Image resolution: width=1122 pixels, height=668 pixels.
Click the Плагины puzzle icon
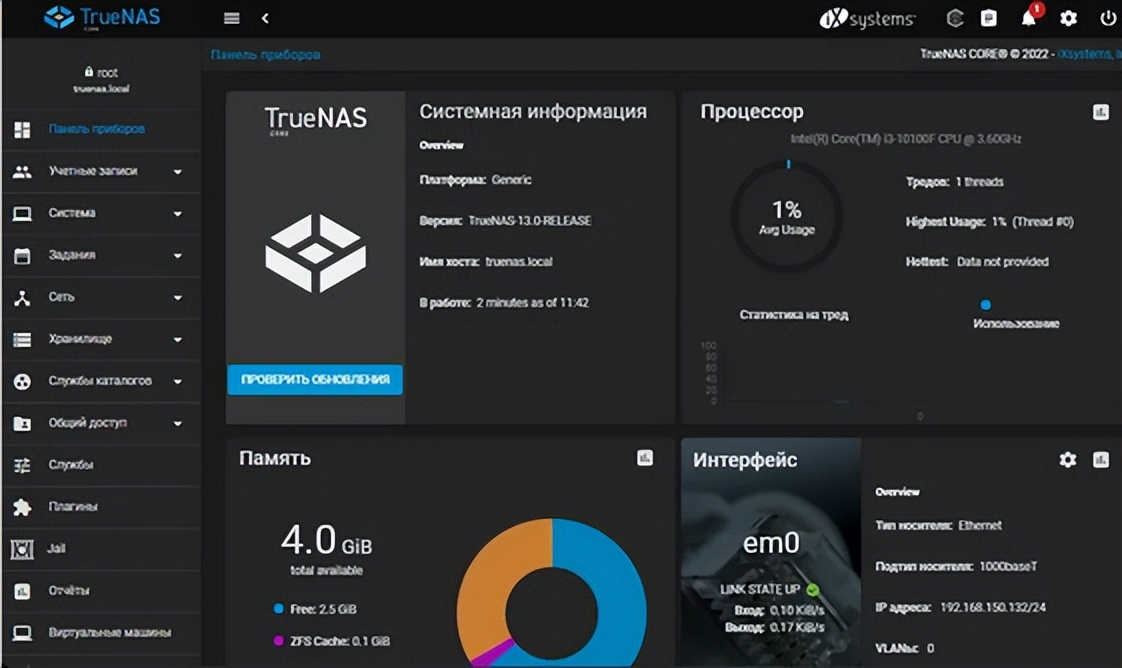pyautogui.click(x=22, y=507)
